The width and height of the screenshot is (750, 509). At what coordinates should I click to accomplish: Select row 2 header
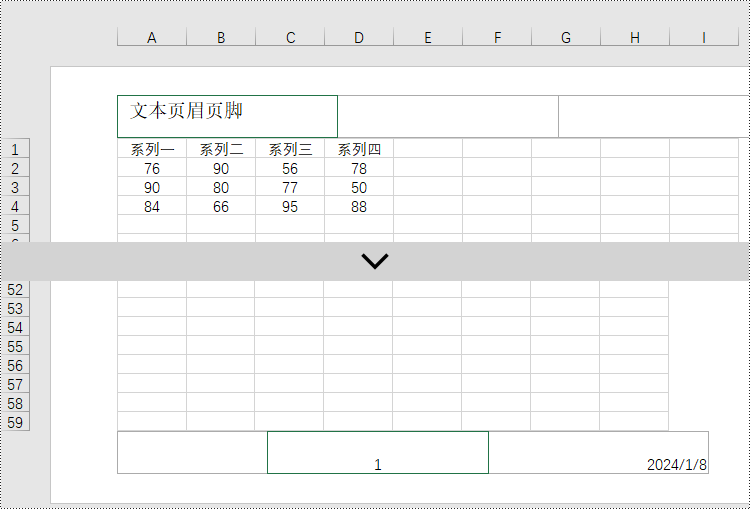point(15,168)
